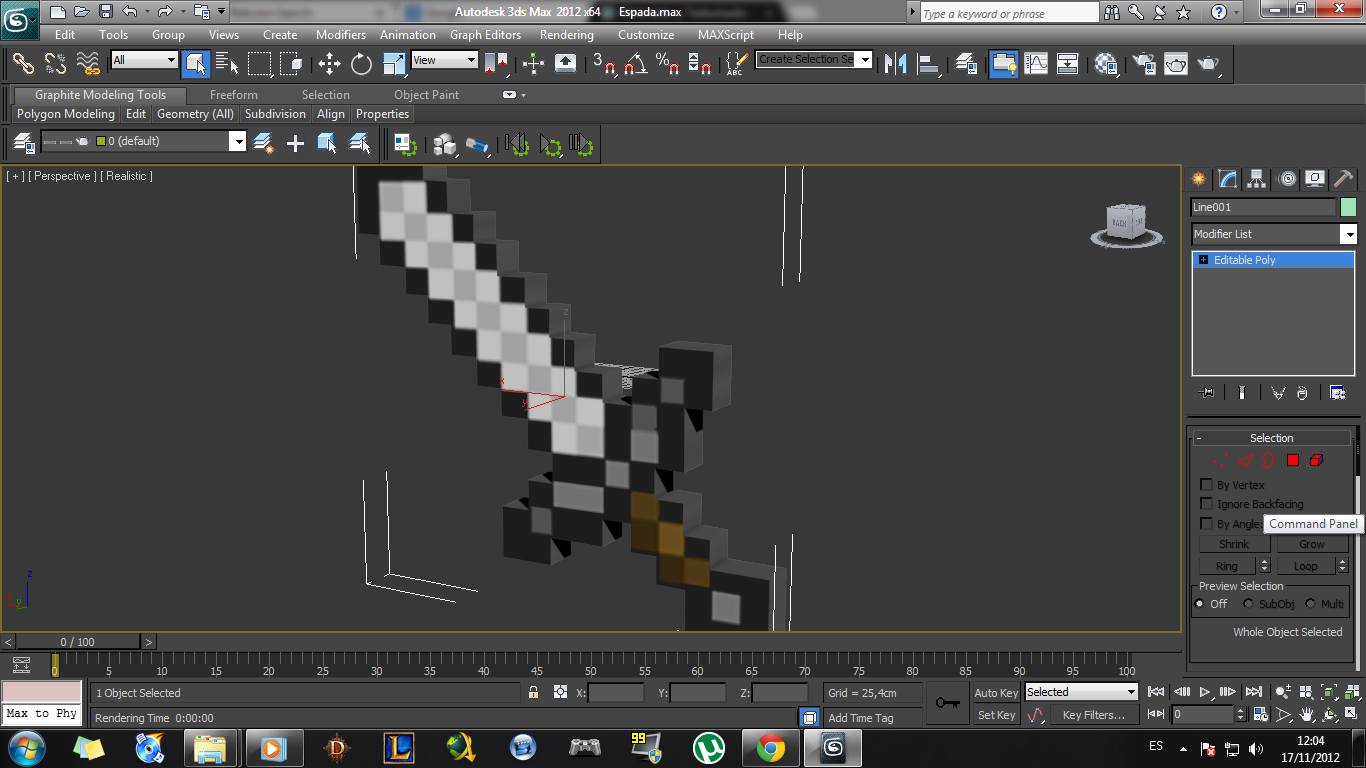Click the time slider showing 0 / 100
Viewport: 1366px width, 768px height.
[78, 642]
